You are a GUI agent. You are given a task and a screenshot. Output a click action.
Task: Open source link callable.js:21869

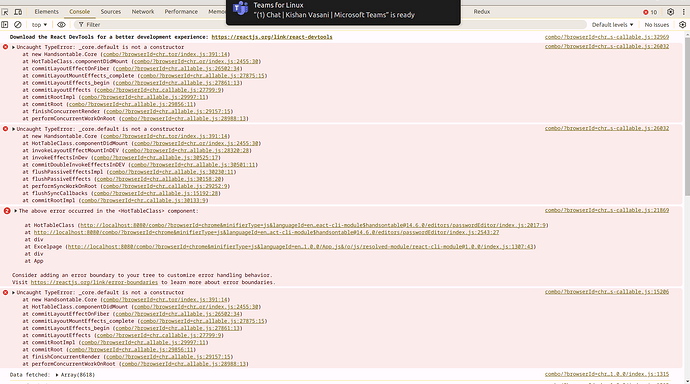click(x=606, y=210)
